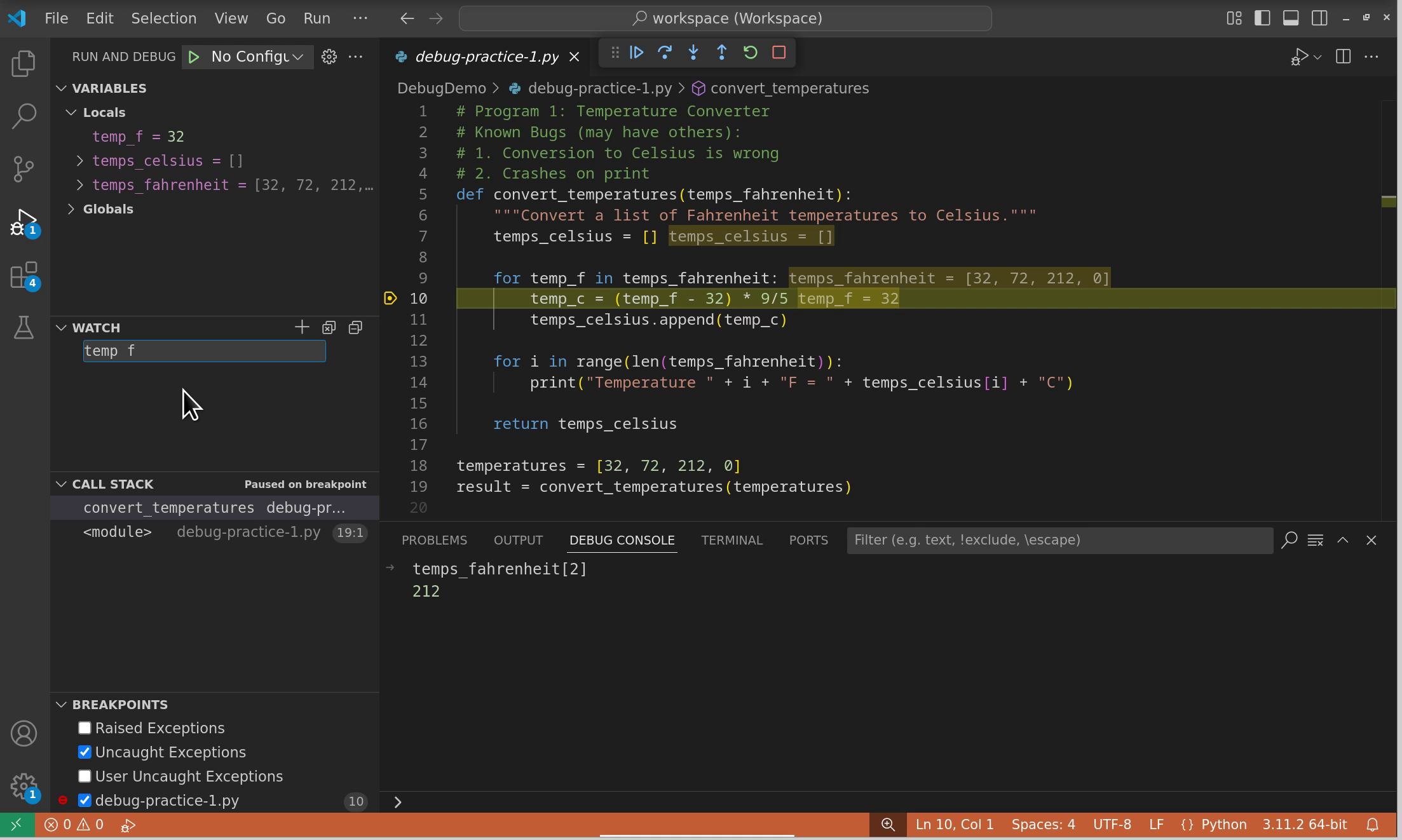Open the Selection menu

pyautogui.click(x=163, y=18)
